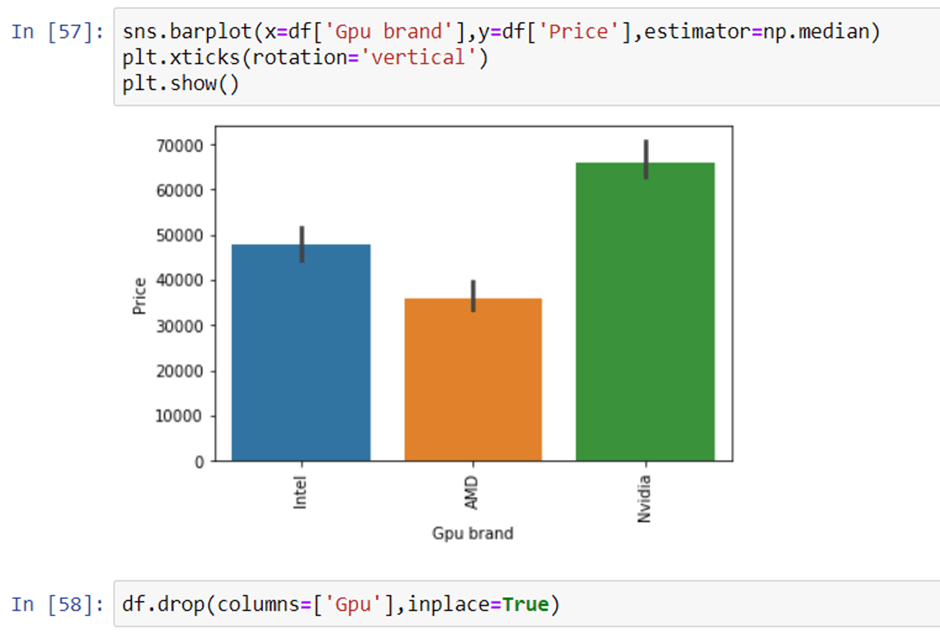Image resolution: width=940 pixels, height=632 pixels.
Task: Click the 60000 y-axis tick label
Action: pyautogui.click(x=179, y=191)
